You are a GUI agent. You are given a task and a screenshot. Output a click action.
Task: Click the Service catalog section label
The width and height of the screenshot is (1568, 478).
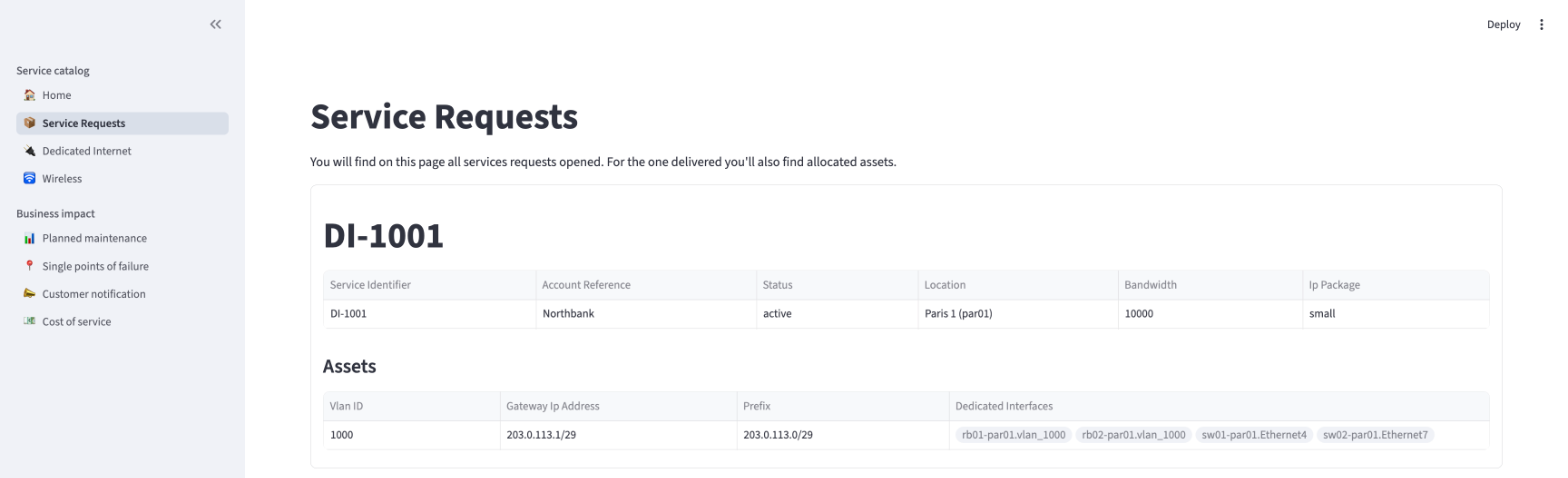click(x=53, y=71)
